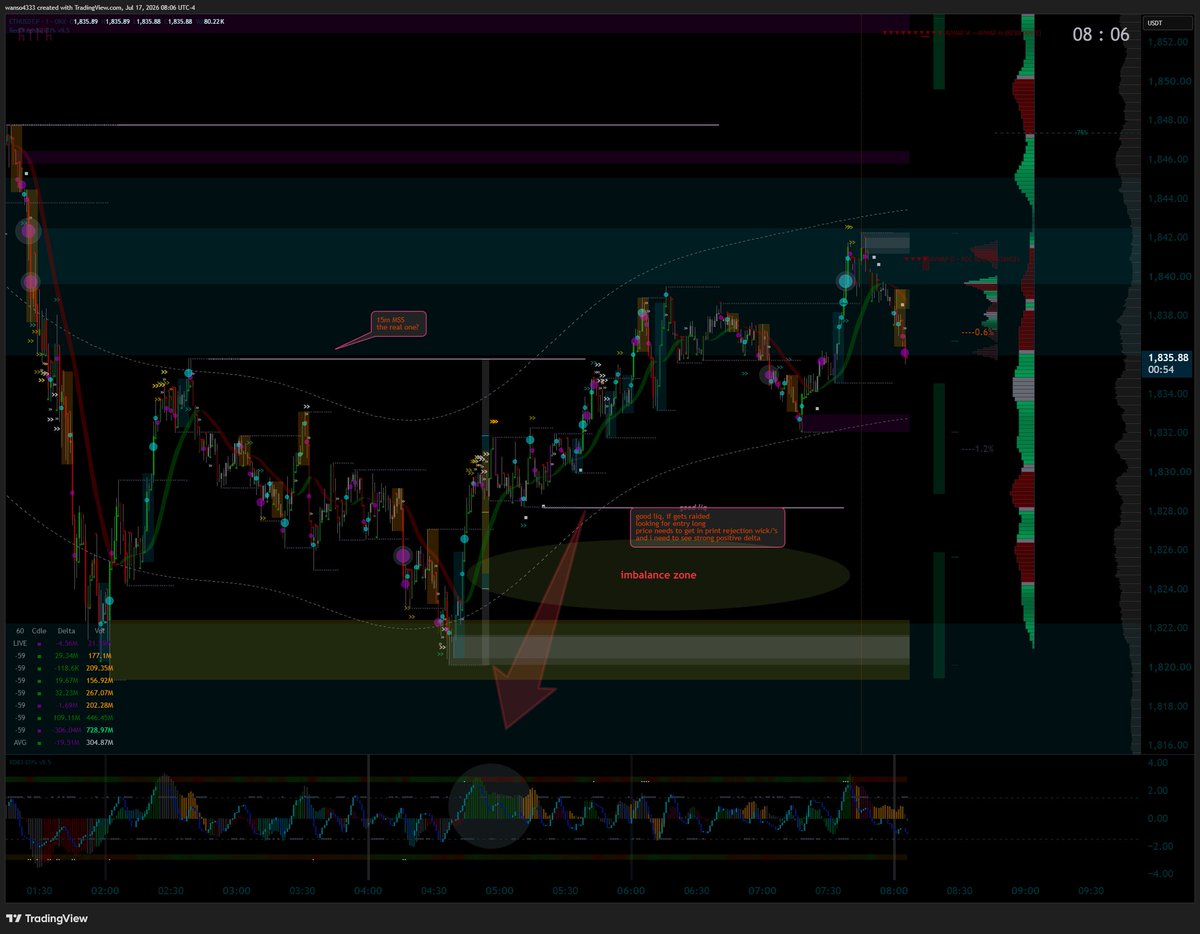The image size is (1200, 934).
Task: Click the 1,818.00 price scale label
Action: (1168, 706)
